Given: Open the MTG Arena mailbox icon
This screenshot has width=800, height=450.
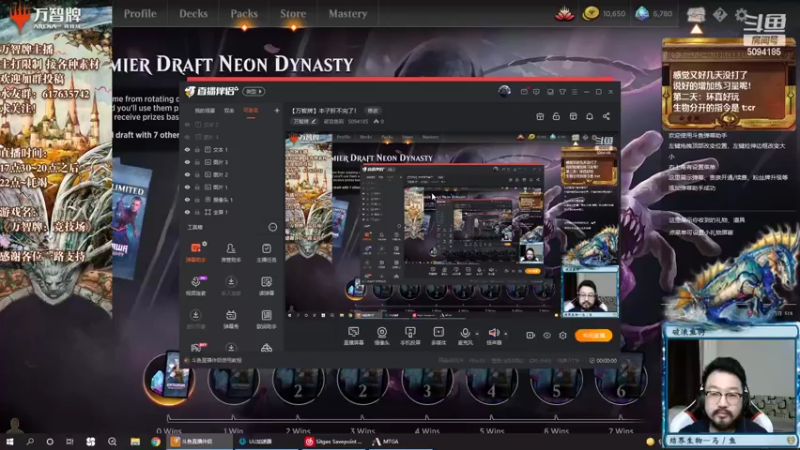Looking at the screenshot, I should 696,14.
